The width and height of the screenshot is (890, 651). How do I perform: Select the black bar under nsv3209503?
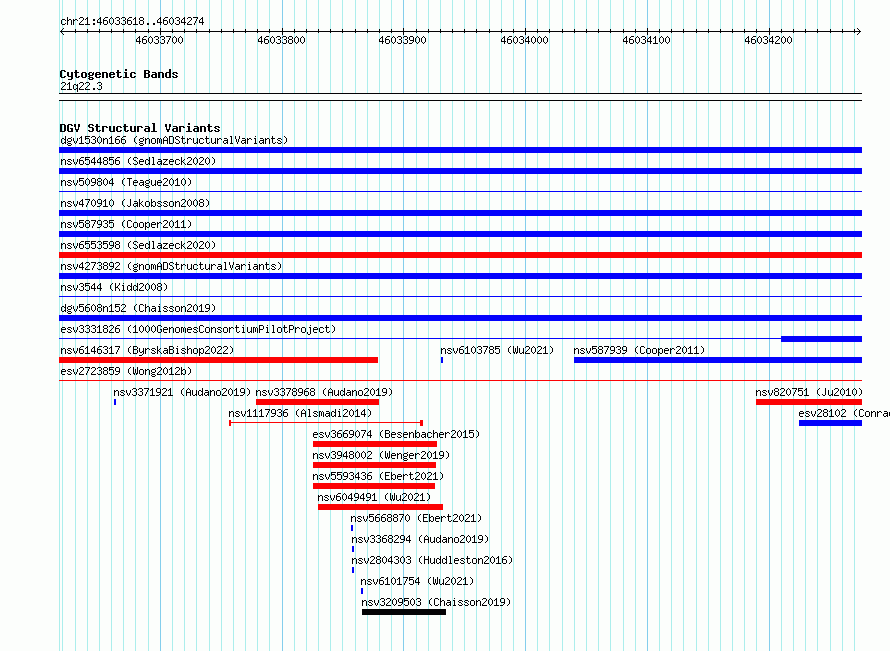coord(404,612)
